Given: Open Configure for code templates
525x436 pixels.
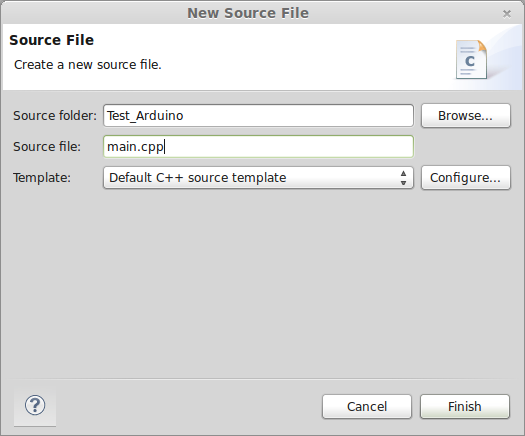Looking at the screenshot, I should 466,177.
